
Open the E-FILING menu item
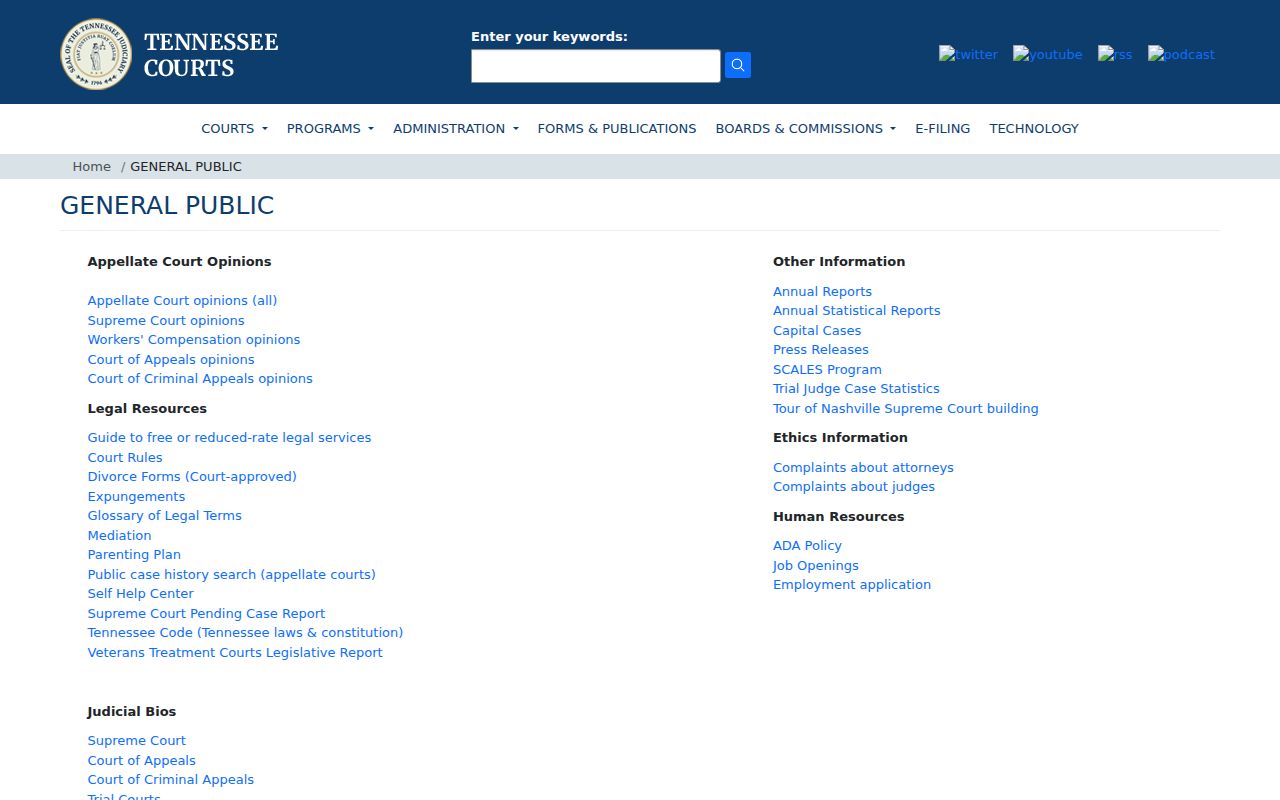coord(943,128)
